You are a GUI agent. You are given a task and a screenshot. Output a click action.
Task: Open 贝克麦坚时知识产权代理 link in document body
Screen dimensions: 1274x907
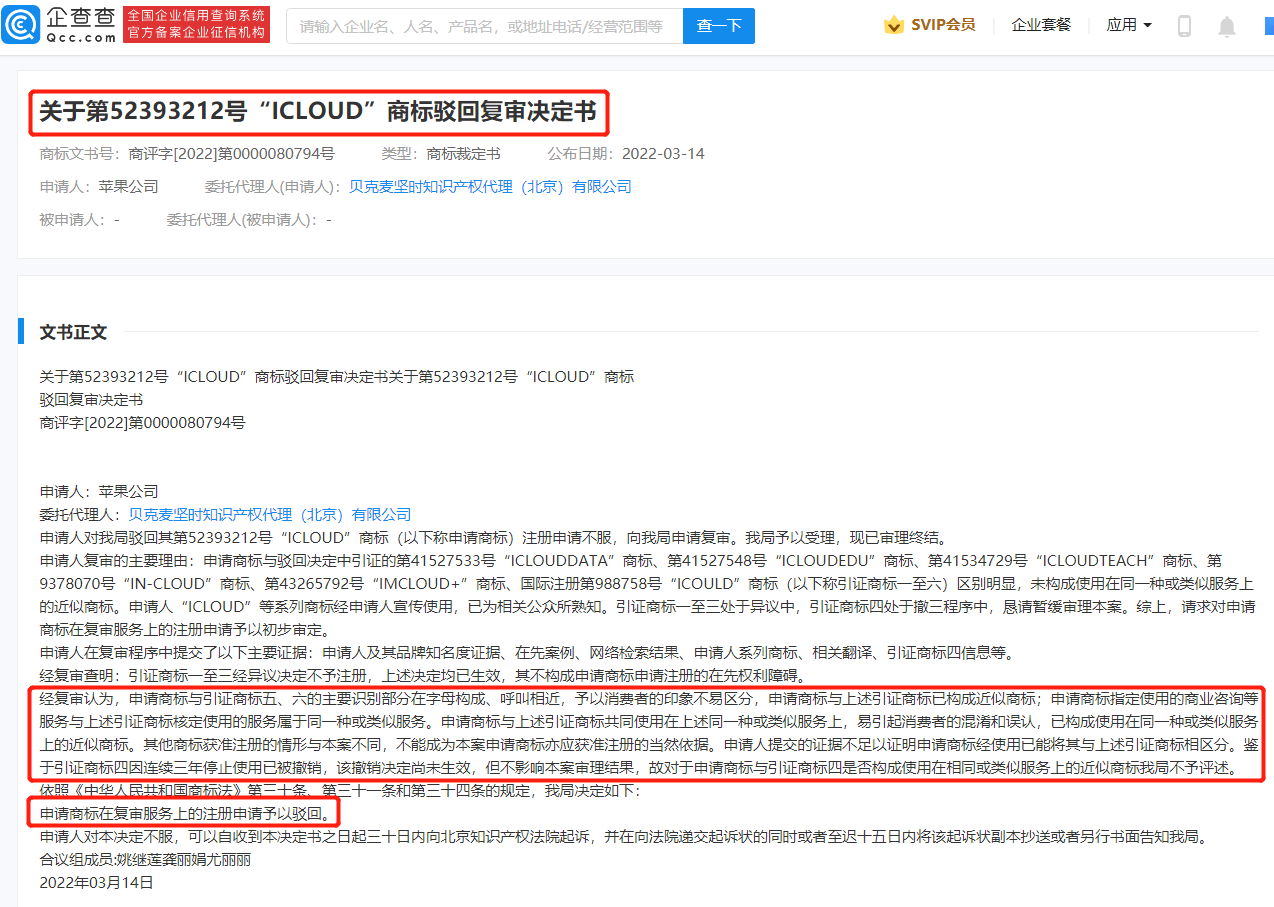[x=270, y=514]
